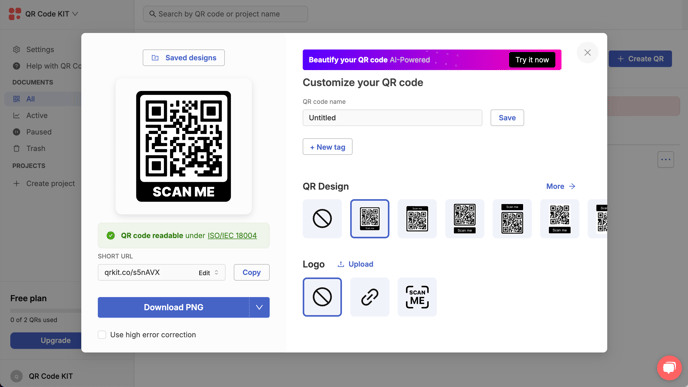
Task: Pick the third QR design thumbnail with top label
Action: click(x=417, y=219)
